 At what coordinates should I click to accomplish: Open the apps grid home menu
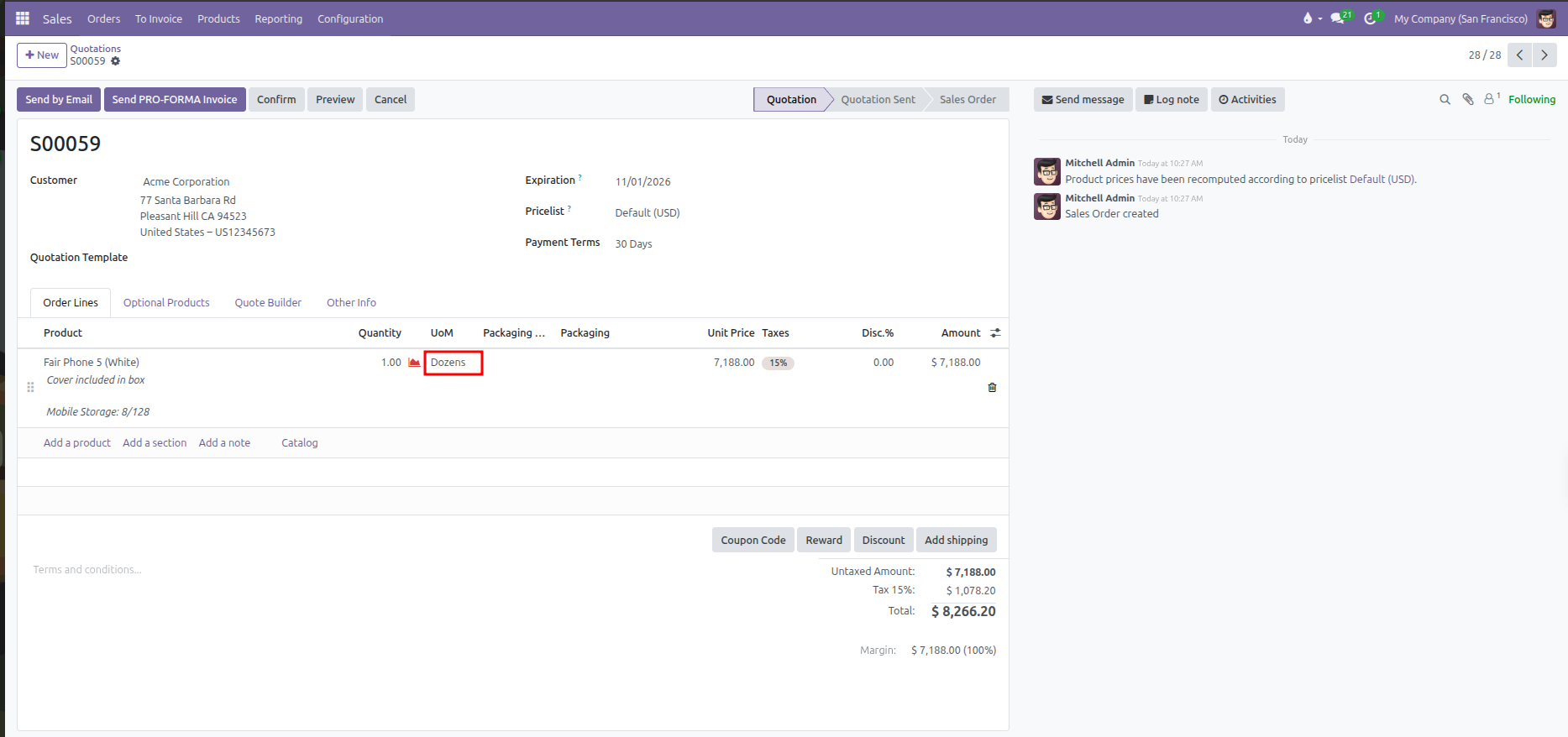pos(23,18)
